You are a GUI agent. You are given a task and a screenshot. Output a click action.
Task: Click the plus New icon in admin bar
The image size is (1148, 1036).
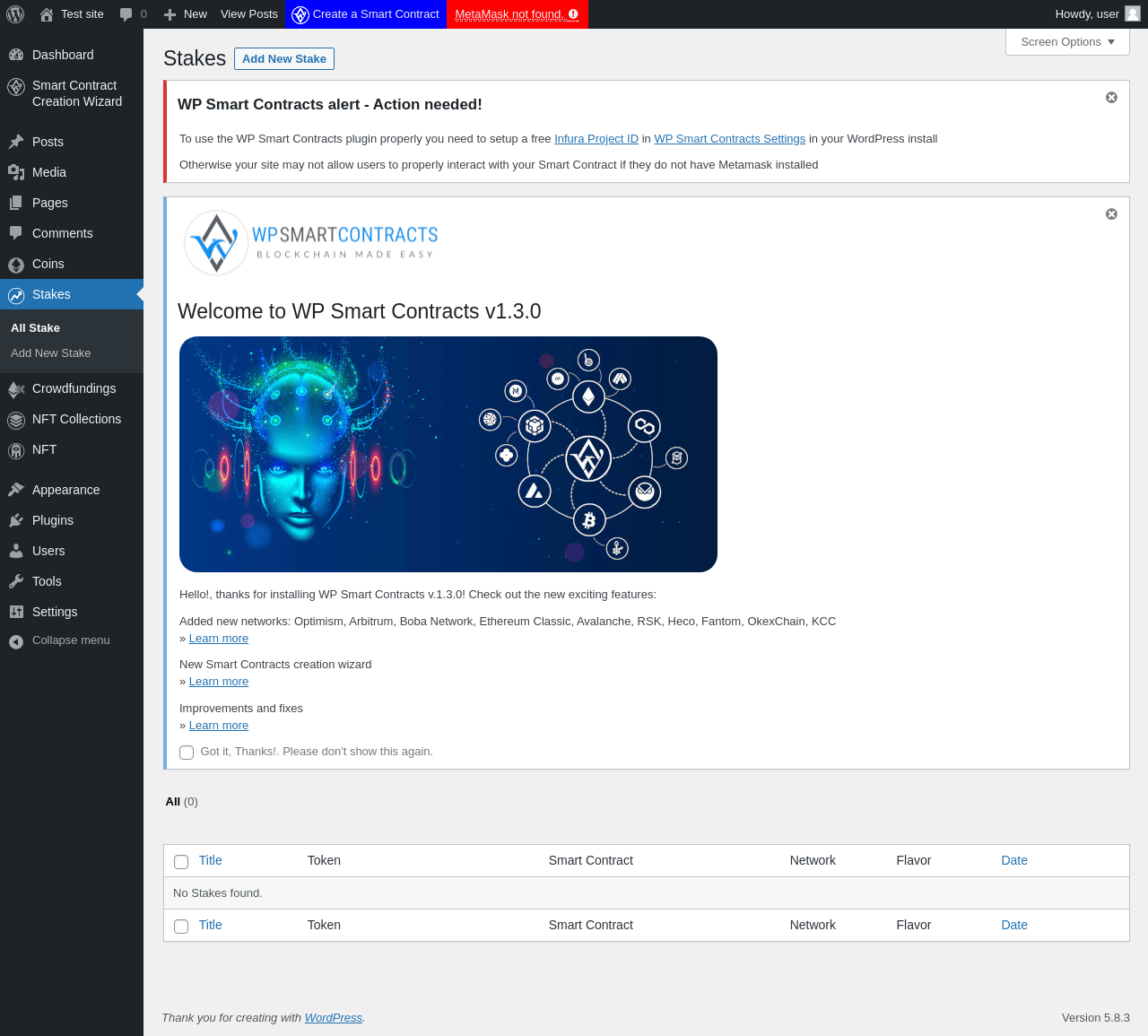pyautogui.click(x=170, y=14)
